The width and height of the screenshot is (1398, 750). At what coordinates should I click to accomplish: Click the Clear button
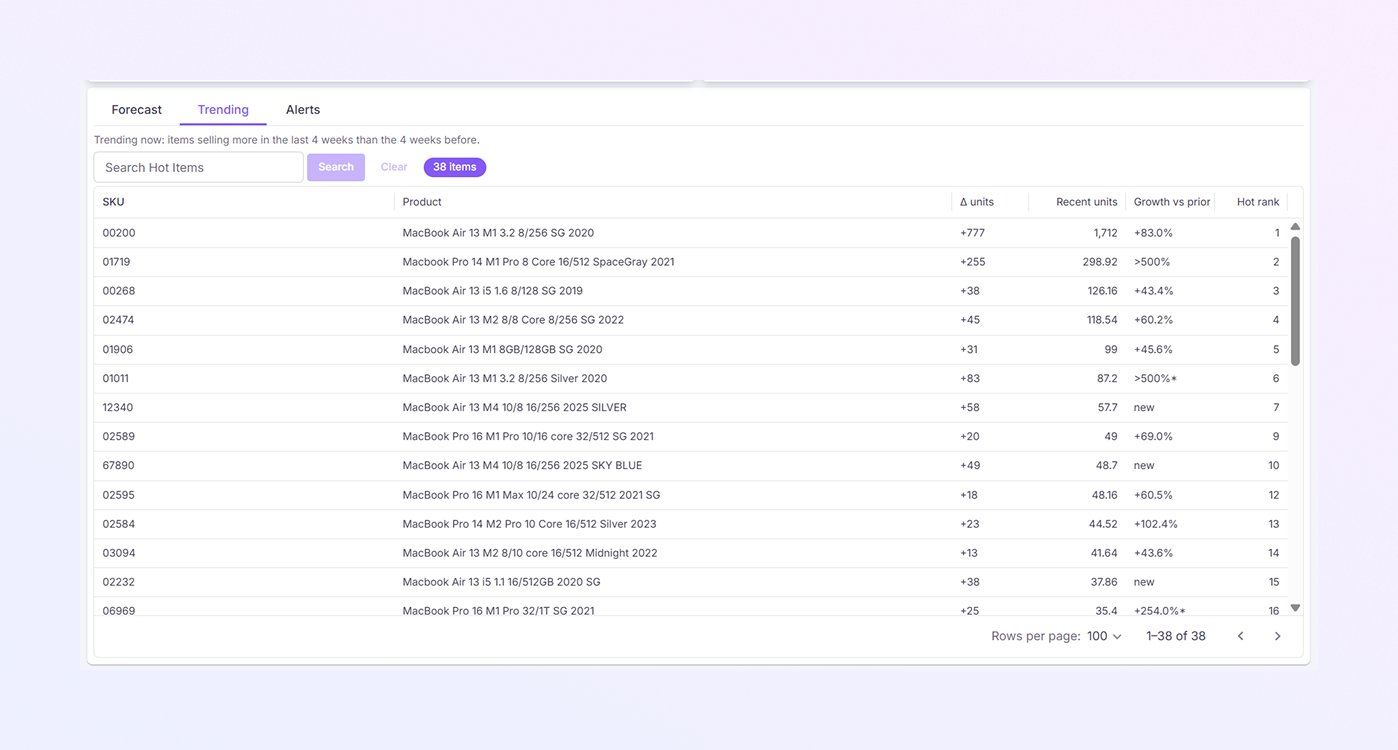[x=394, y=167]
